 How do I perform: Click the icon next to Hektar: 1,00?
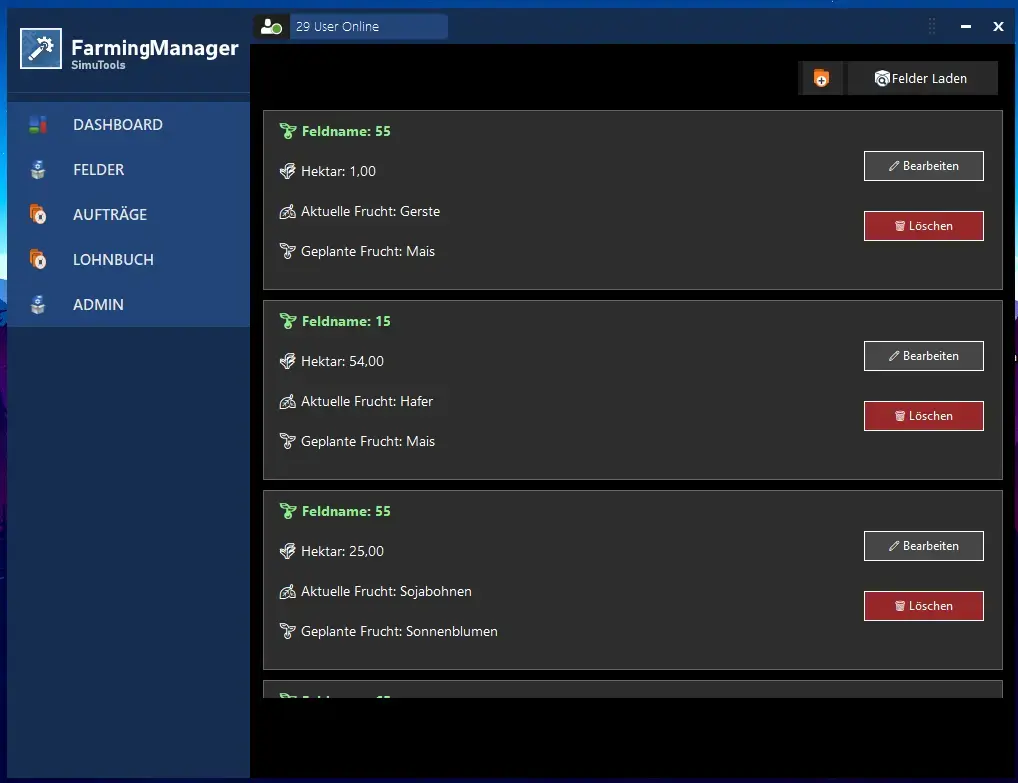288,171
